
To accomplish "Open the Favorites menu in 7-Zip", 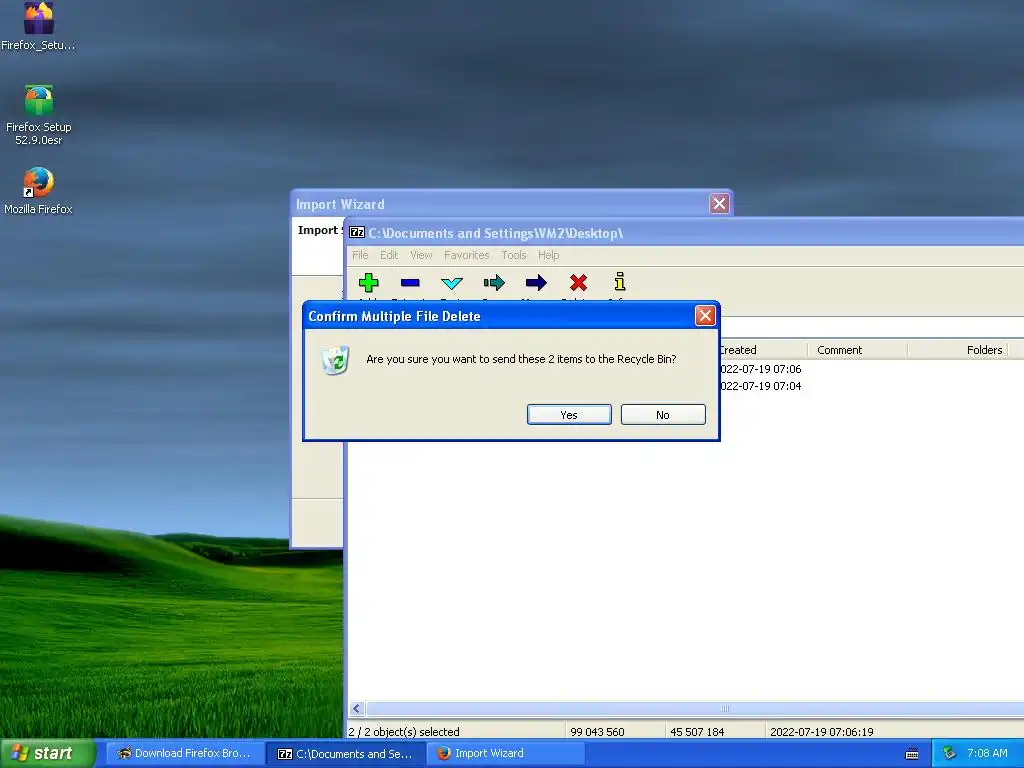I will pyautogui.click(x=466, y=255).
